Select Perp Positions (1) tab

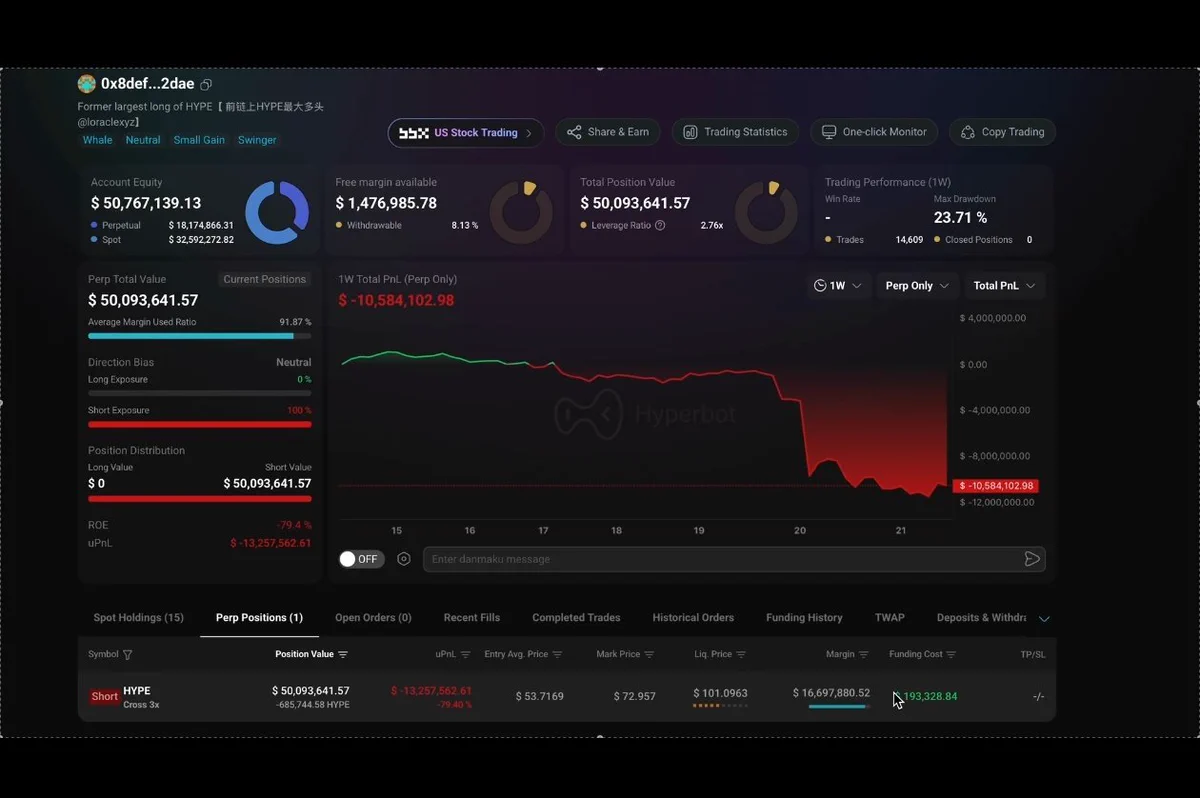(259, 618)
